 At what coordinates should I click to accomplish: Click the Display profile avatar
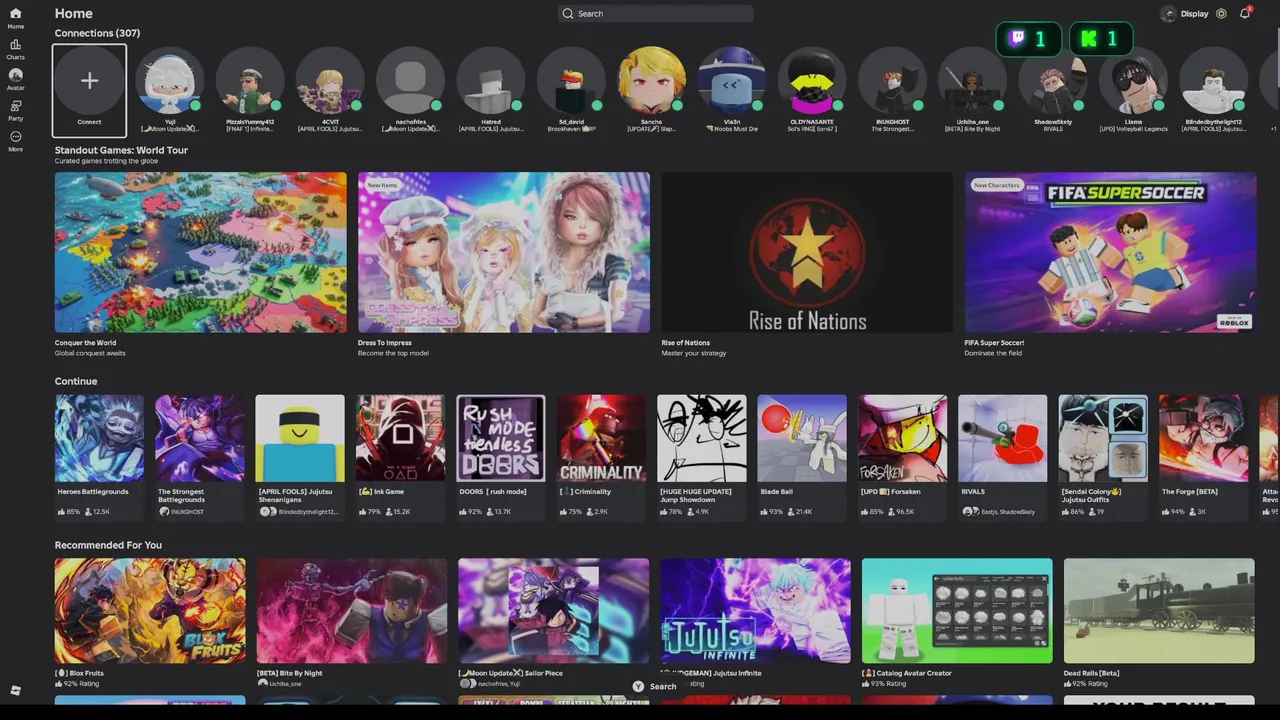click(1168, 14)
